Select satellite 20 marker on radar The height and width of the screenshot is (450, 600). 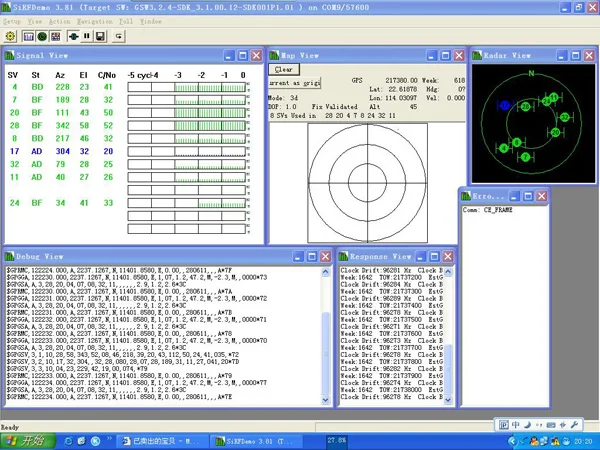[556, 132]
